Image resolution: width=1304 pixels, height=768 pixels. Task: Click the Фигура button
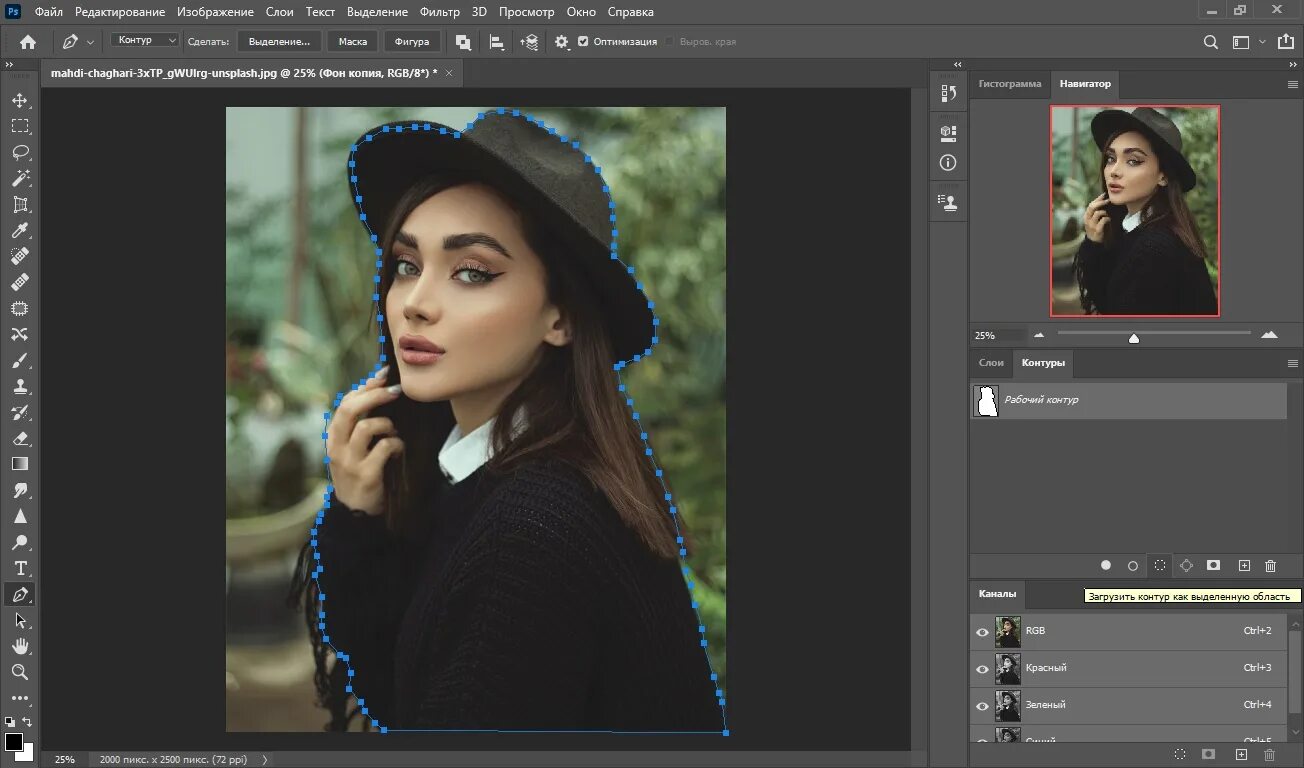[x=412, y=42]
